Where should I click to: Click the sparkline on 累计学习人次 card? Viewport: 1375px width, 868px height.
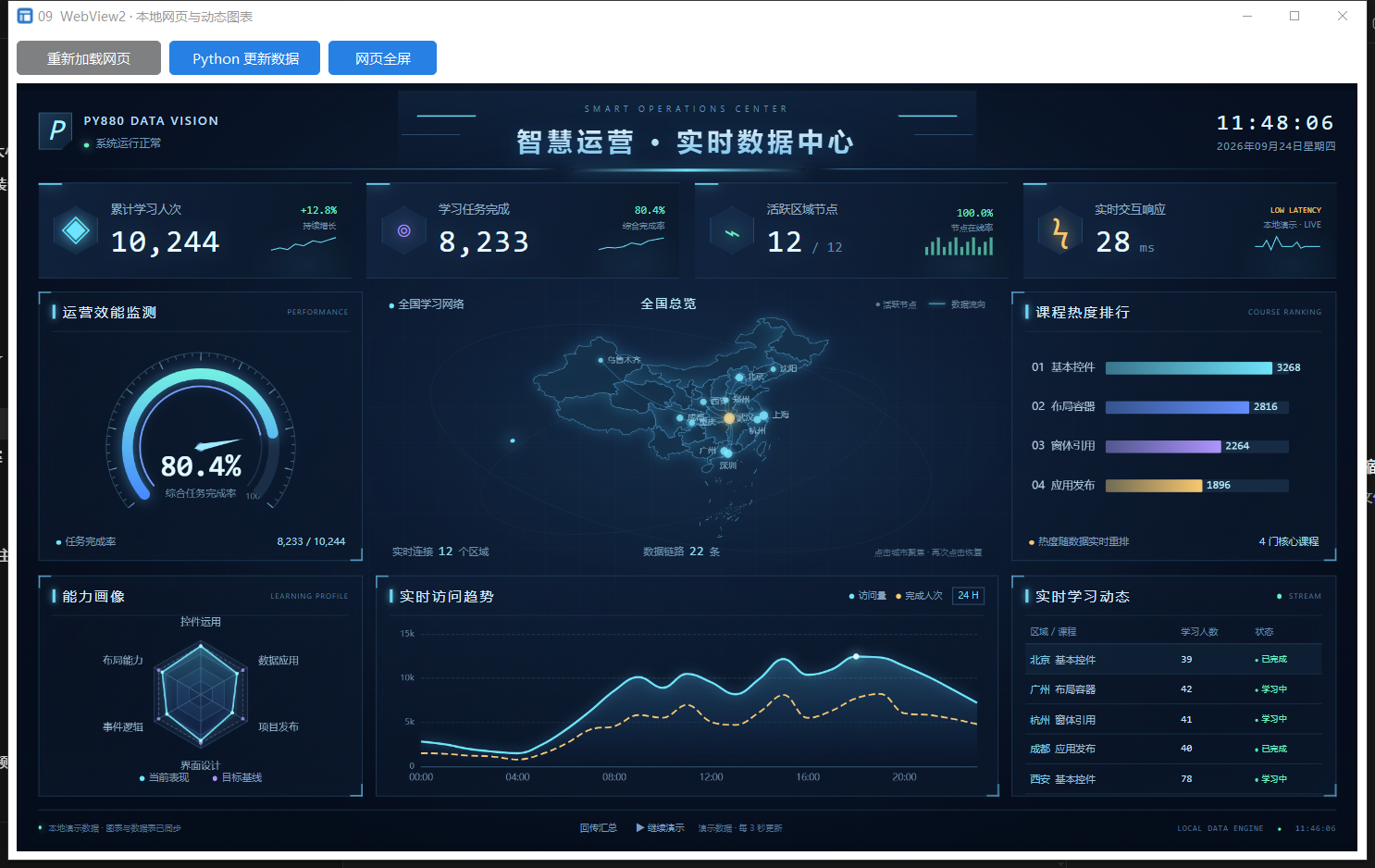point(303,244)
